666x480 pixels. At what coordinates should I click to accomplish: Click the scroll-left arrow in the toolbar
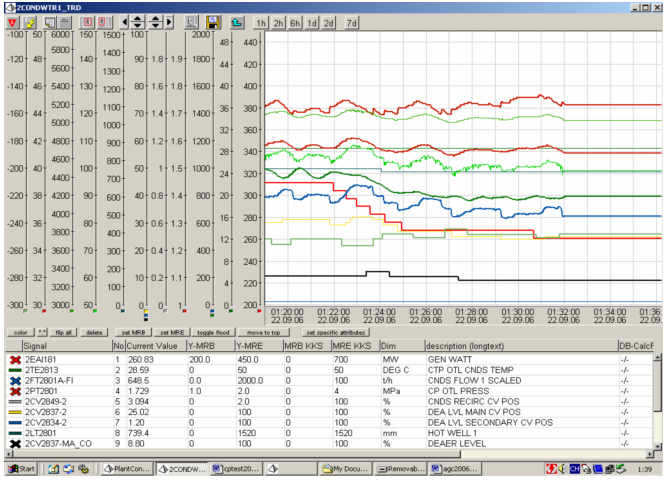tap(124, 21)
